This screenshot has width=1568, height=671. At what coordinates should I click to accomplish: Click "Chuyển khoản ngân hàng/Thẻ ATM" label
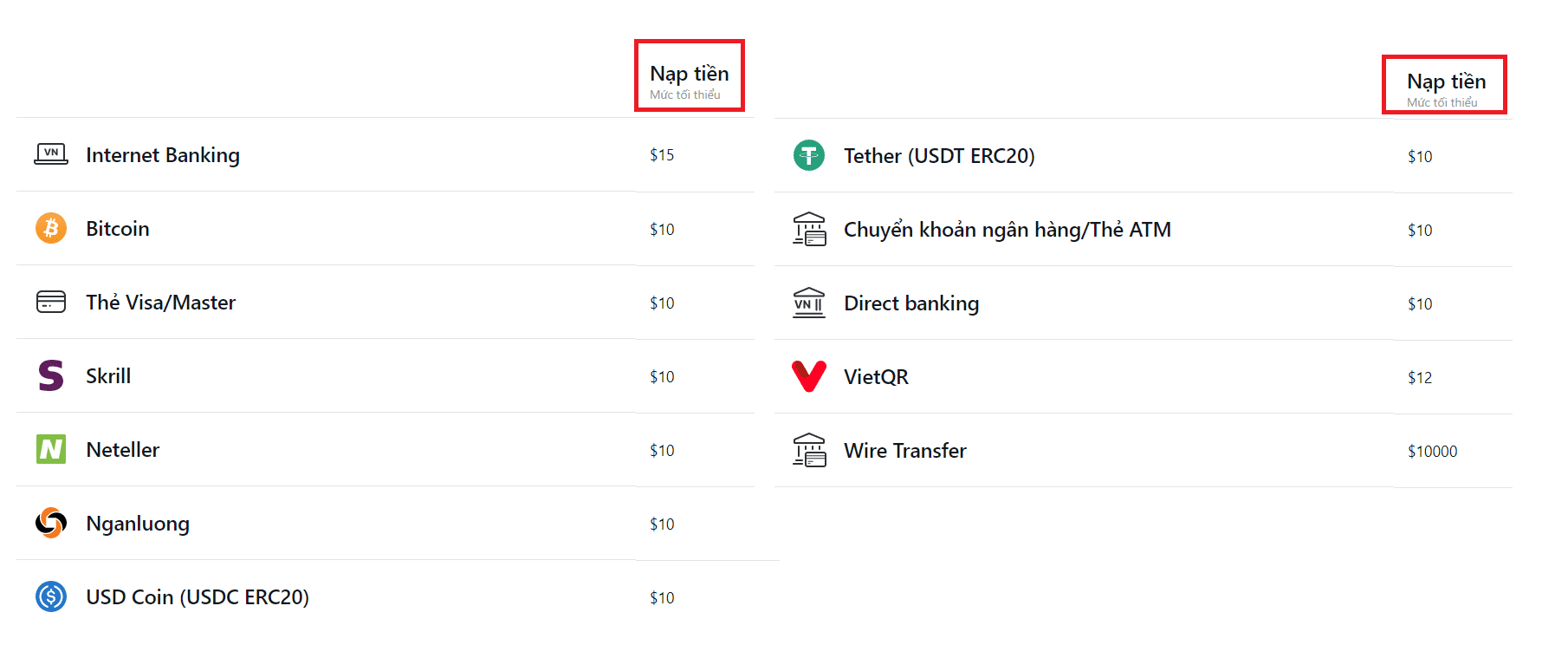click(1008, 230)
